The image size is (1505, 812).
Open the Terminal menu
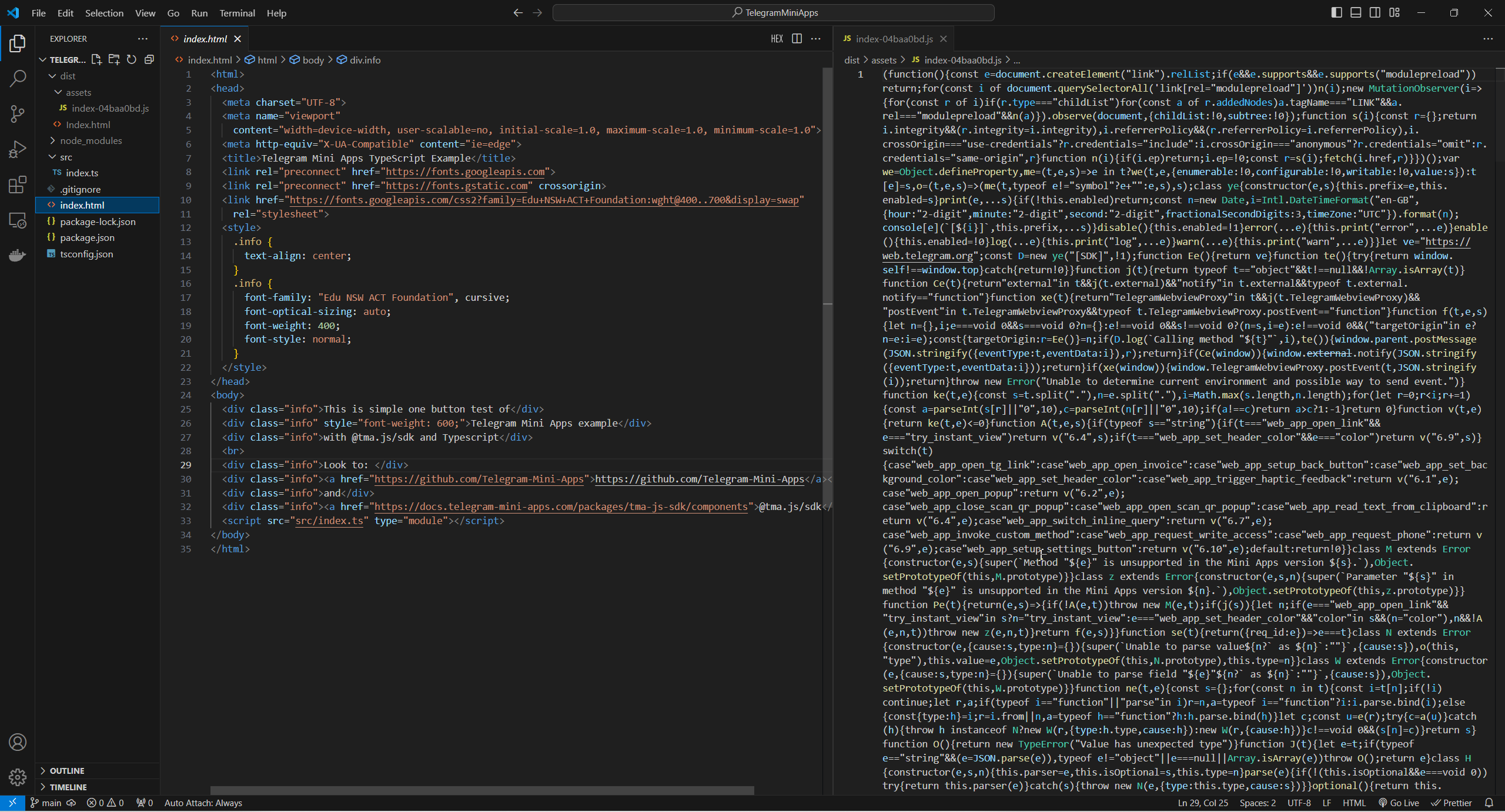pos(237,13)
